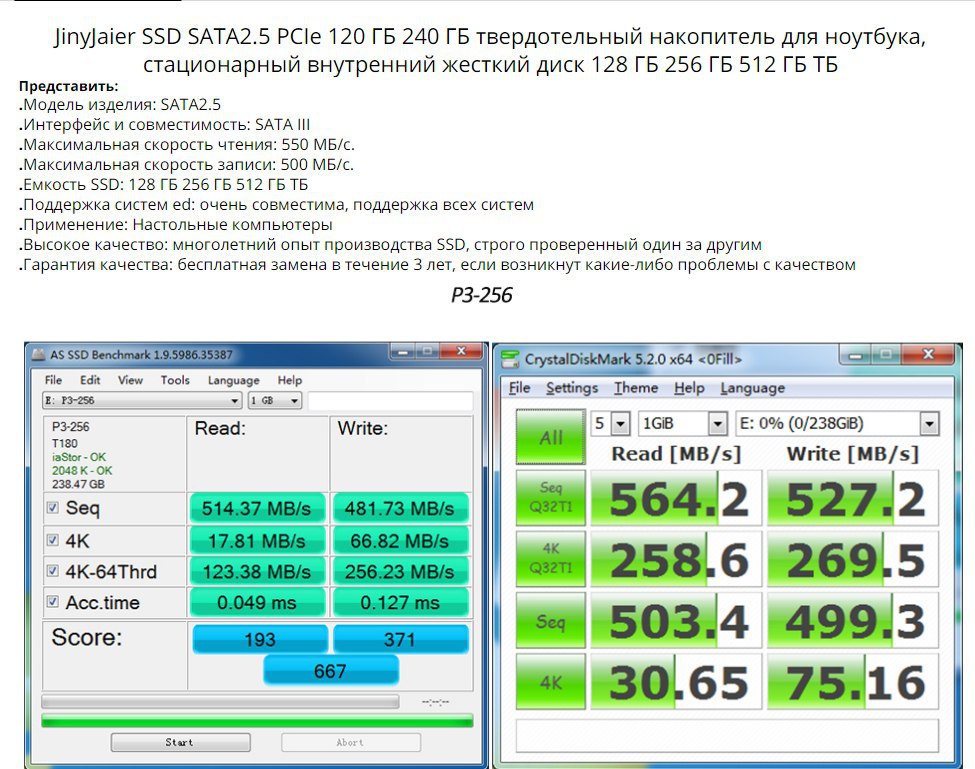Click the Abort button in AS SSD
This screenshot has height=769, width=975.
tap(351, 742)
